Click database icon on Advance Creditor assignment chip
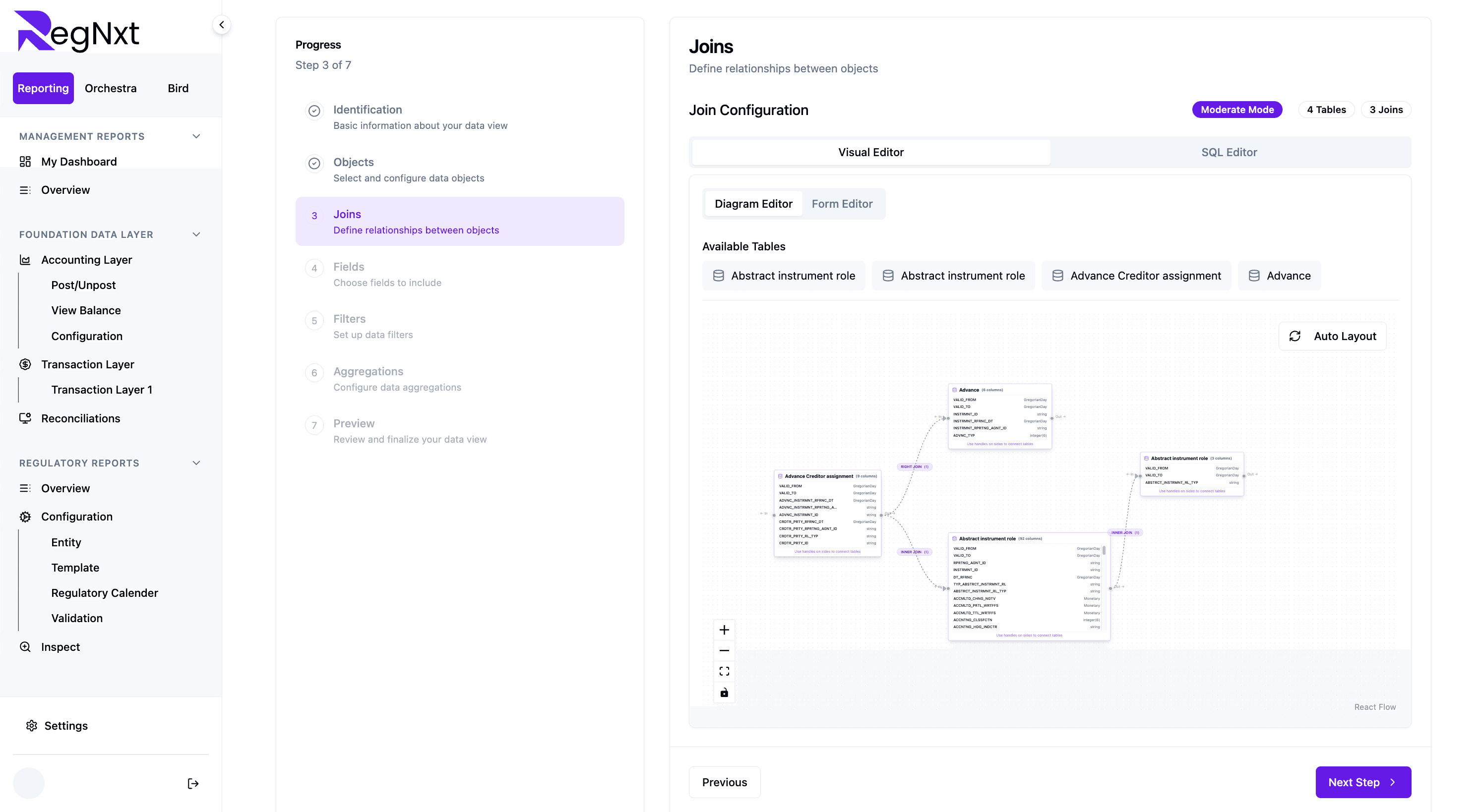 point(1057,276)
